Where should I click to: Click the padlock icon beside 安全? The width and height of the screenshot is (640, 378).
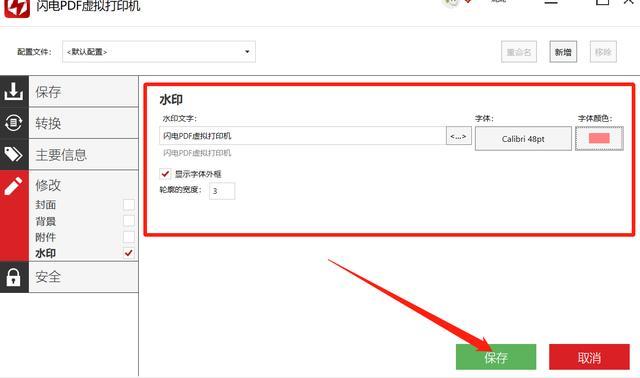click(x=13, y=277)
